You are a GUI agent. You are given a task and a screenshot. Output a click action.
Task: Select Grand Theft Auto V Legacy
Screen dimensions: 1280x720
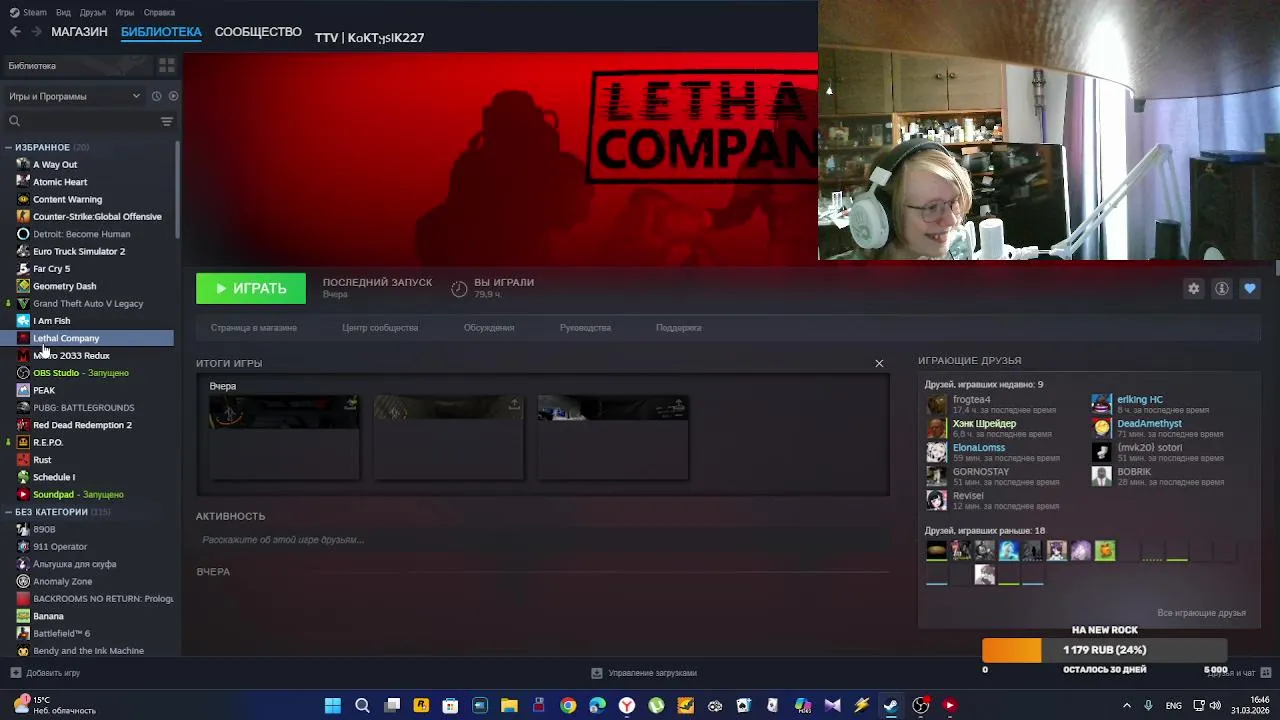(x=88, y=303)
